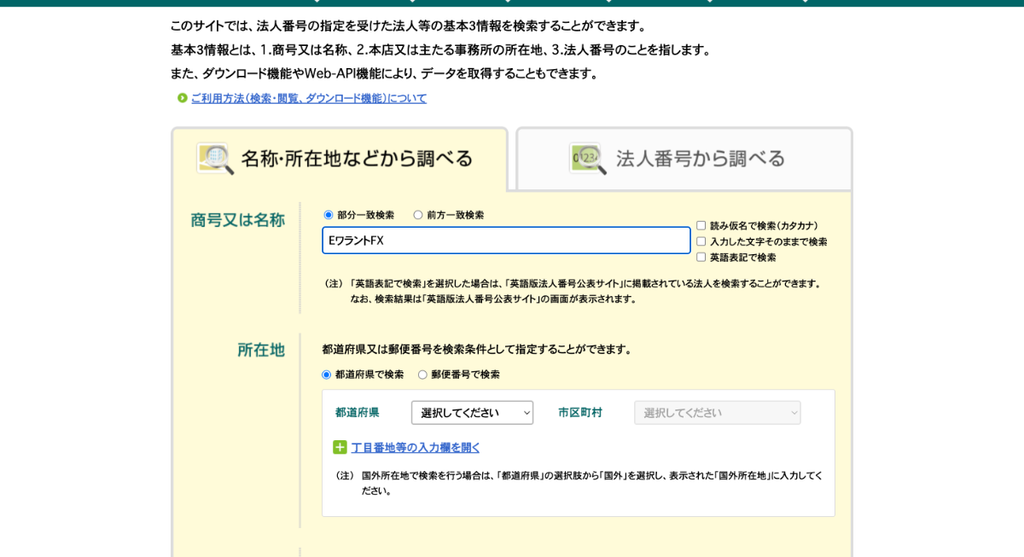
Task: Click the 0123 magnifier icon on the 法人番号 tab
Action: (x=588, y=159)
